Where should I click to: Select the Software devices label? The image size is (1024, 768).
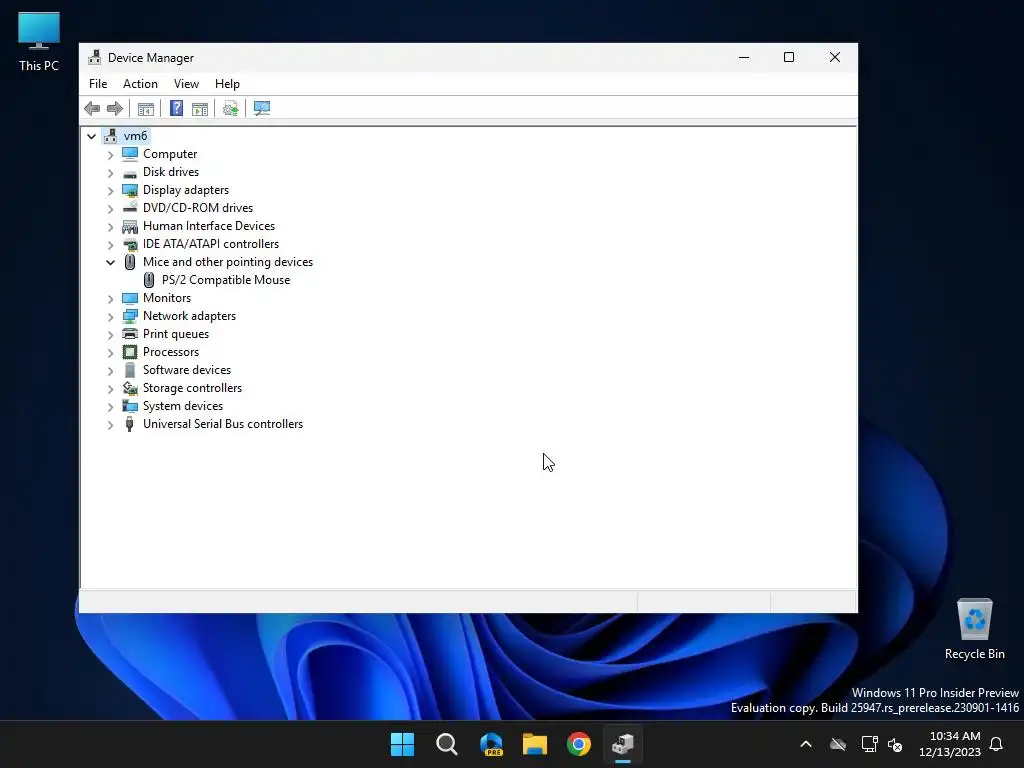pos(187,370)
